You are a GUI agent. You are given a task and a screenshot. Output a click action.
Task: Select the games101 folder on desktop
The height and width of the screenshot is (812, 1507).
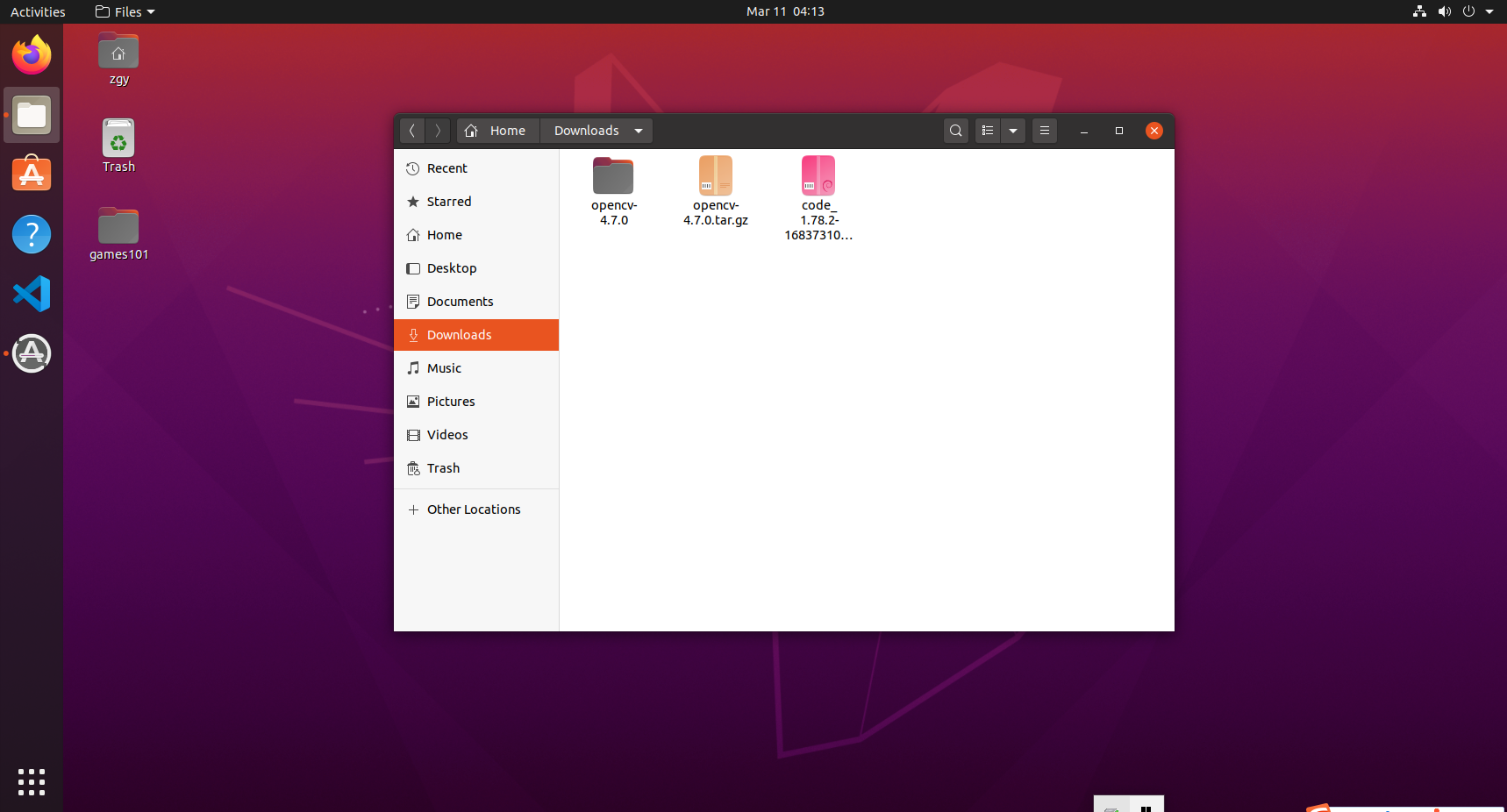pos(118,234)
